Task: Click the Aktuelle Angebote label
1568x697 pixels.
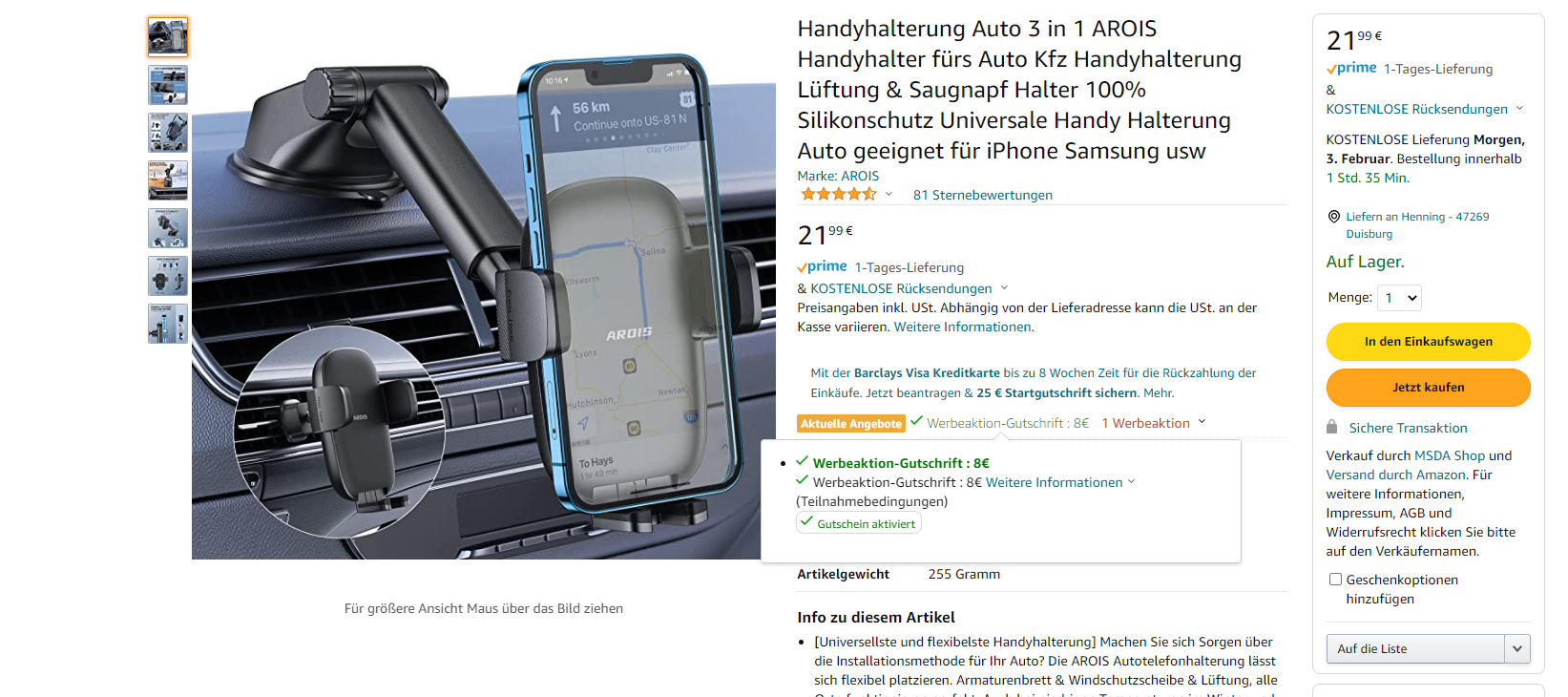Action: 851,424
